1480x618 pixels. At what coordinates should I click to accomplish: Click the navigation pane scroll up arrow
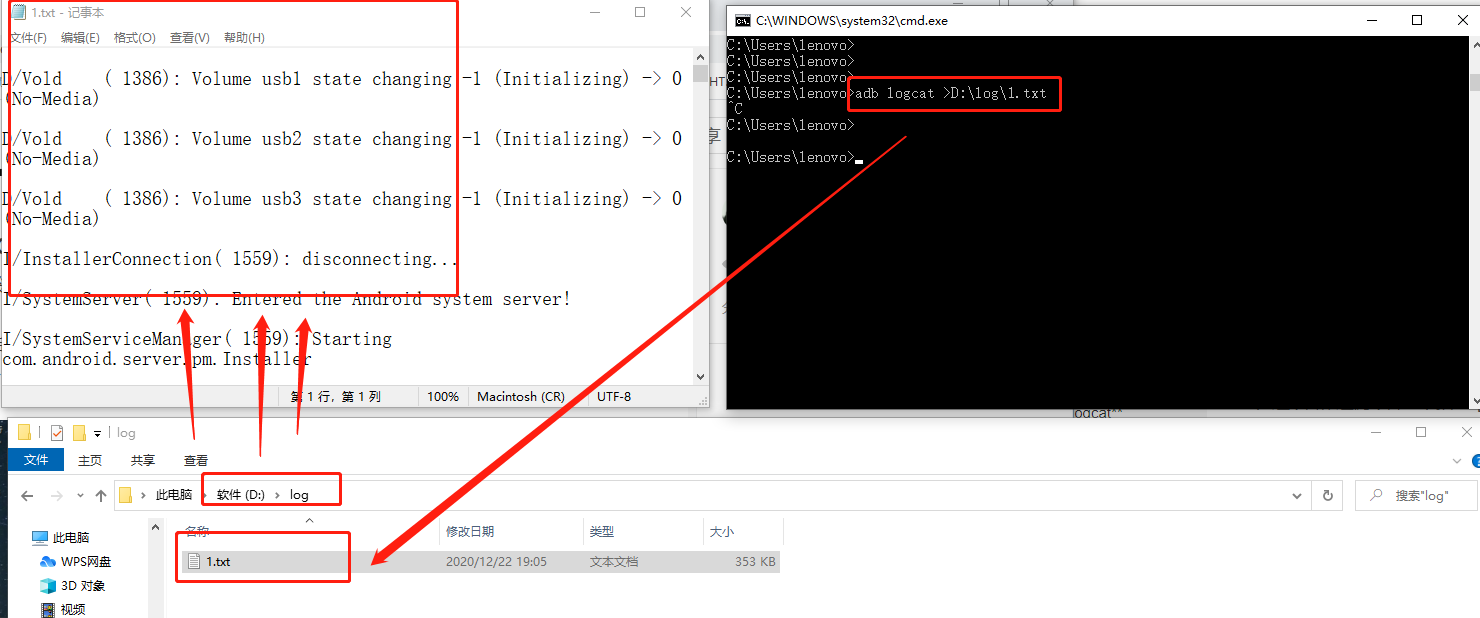pos(156,526)
